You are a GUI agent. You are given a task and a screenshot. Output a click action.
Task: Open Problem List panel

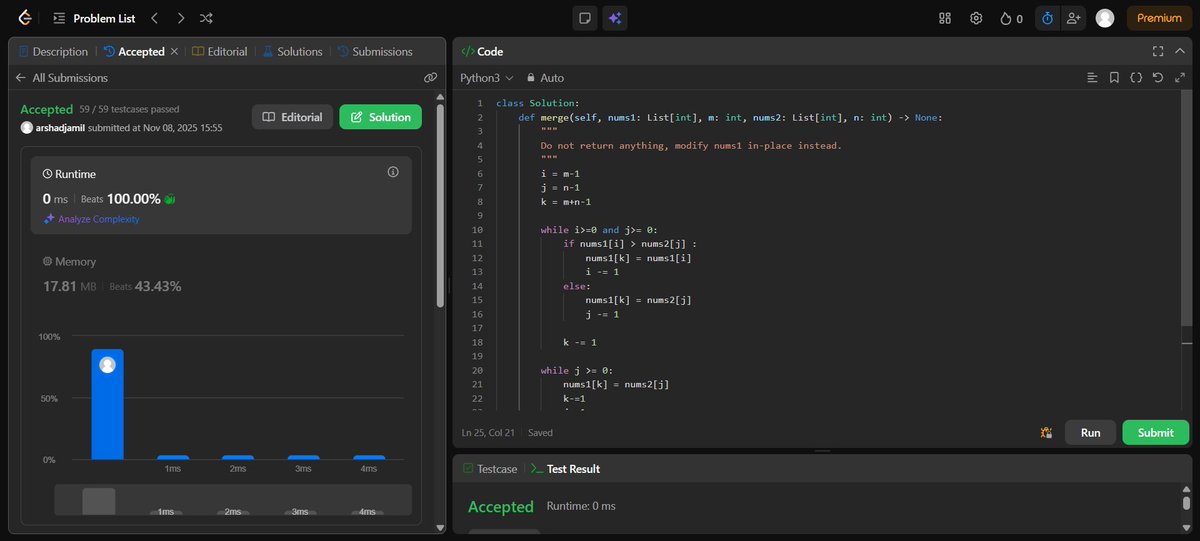94,18
